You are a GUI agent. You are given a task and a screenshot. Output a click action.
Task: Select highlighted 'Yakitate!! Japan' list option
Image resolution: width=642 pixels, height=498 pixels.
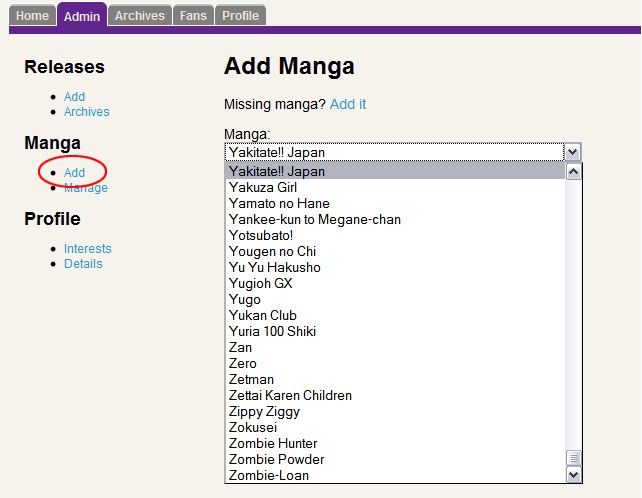click(x=395, y=171)
